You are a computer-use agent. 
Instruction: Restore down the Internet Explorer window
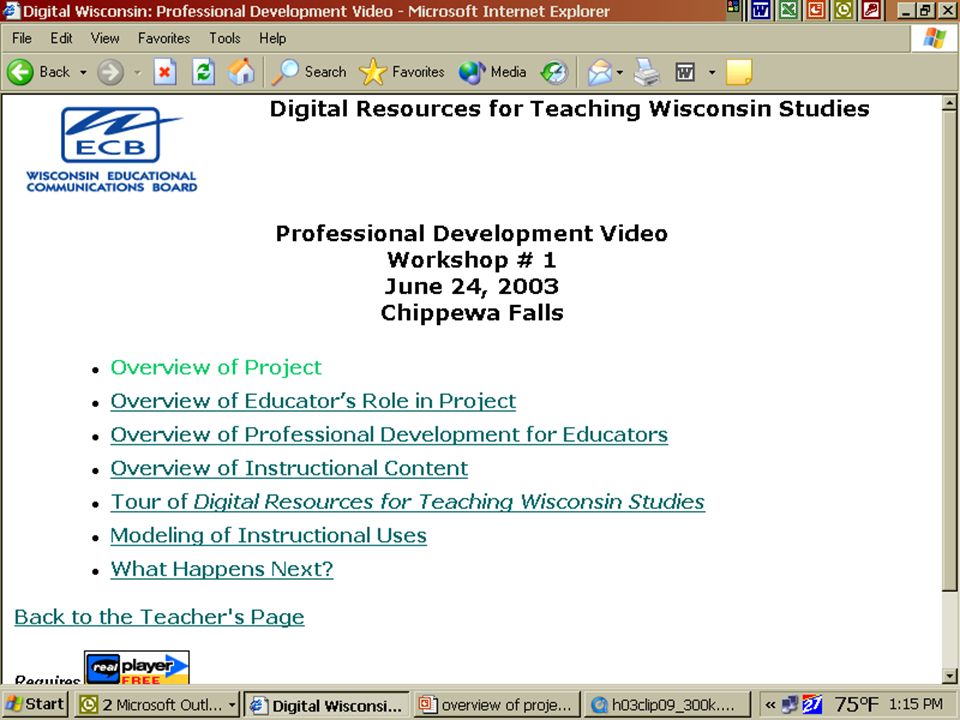coord(926,10)
